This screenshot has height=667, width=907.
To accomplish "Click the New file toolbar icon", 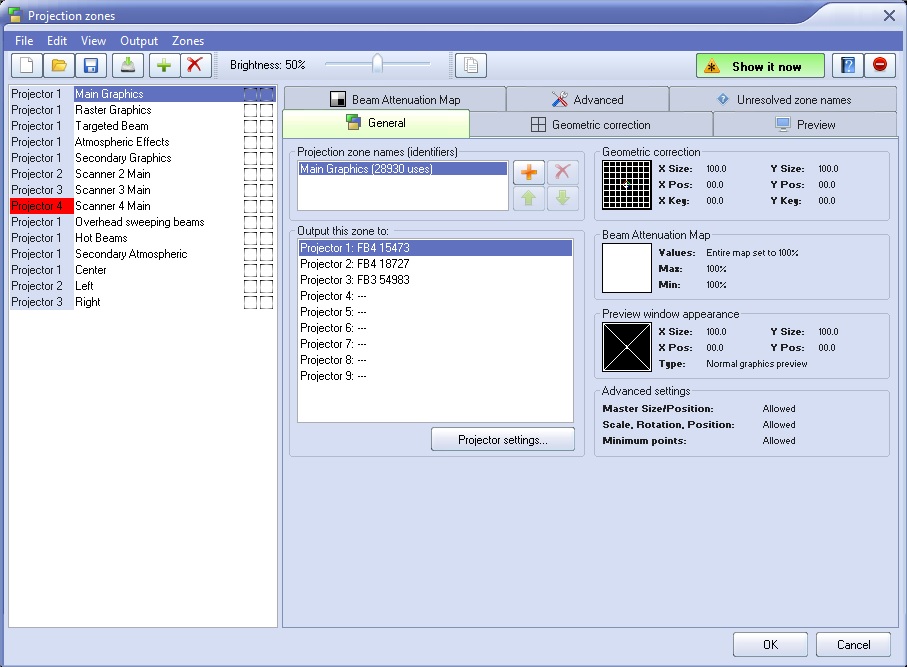I will coord(27,66).
